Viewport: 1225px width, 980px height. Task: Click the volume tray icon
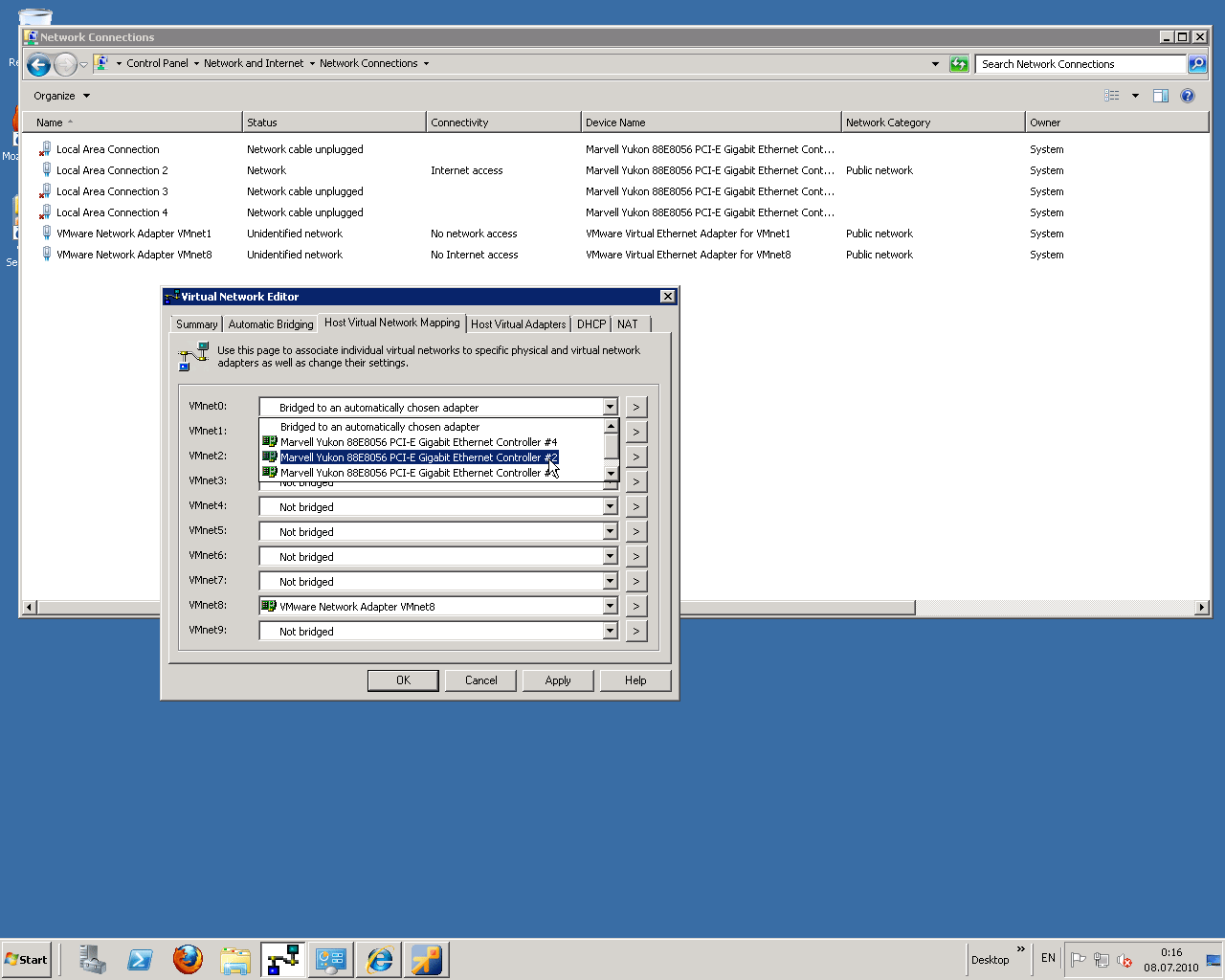1125,960
